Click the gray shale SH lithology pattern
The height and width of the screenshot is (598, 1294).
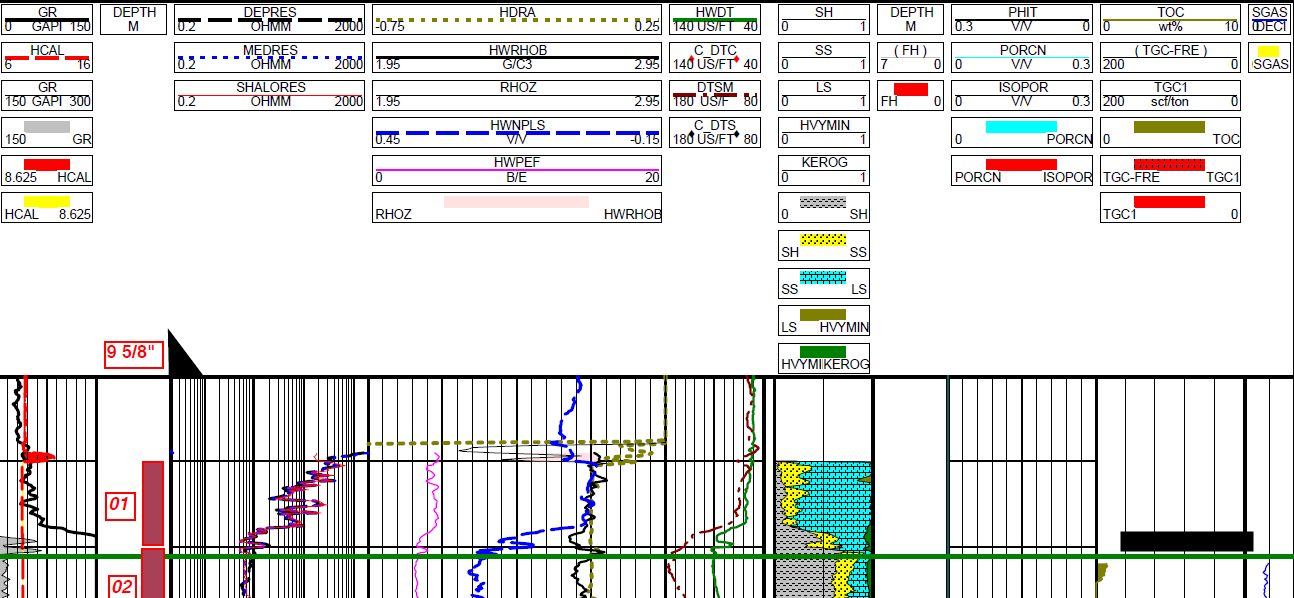[823, 202]
